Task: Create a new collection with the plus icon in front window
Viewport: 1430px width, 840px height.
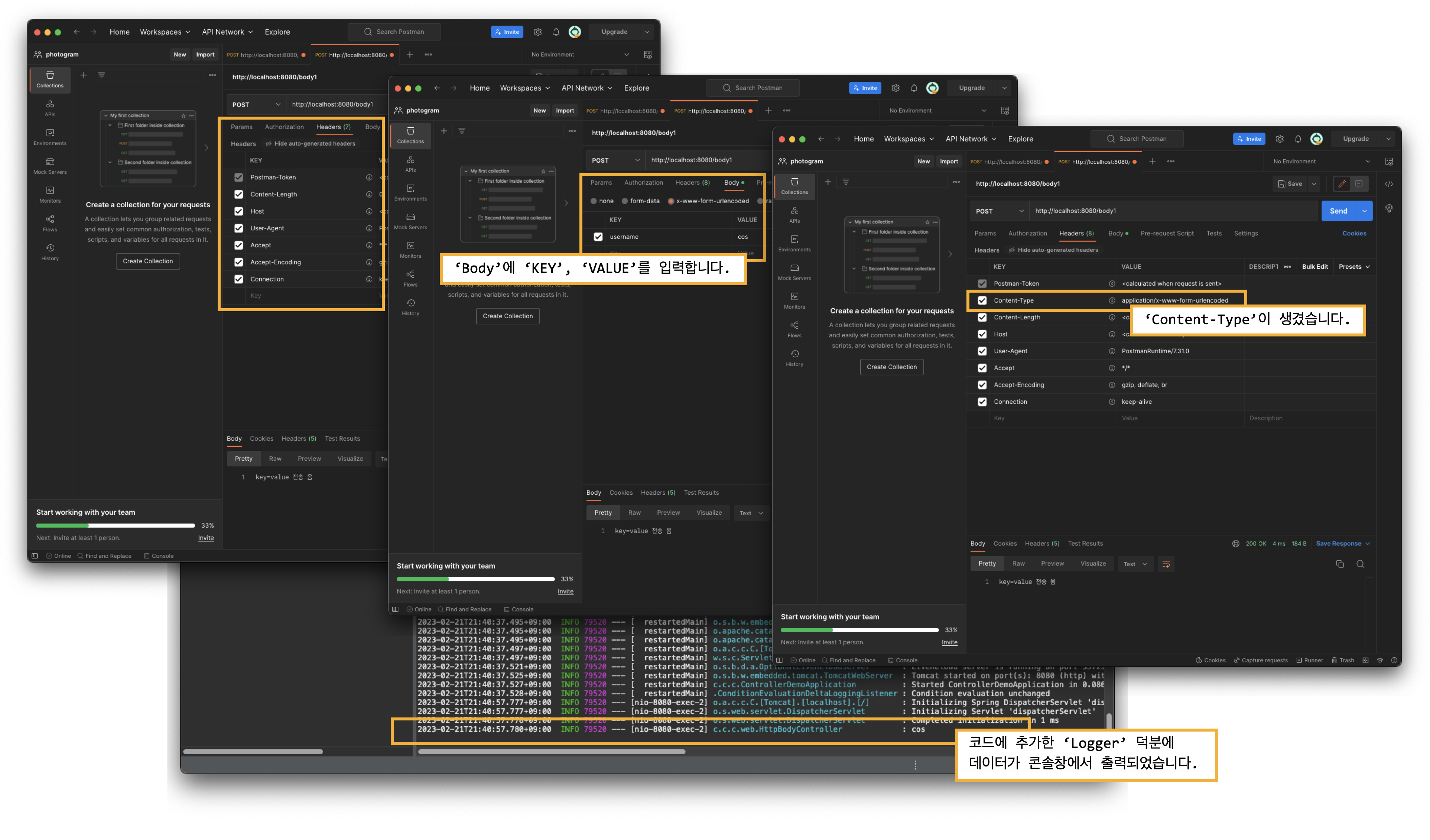Action: [828, 182]
